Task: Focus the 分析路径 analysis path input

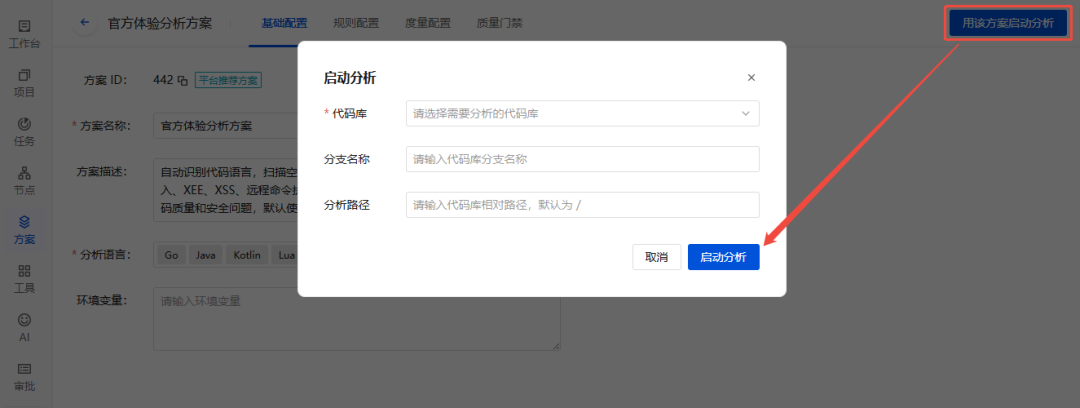Action: pyautogui.click(x=583, y=205)
